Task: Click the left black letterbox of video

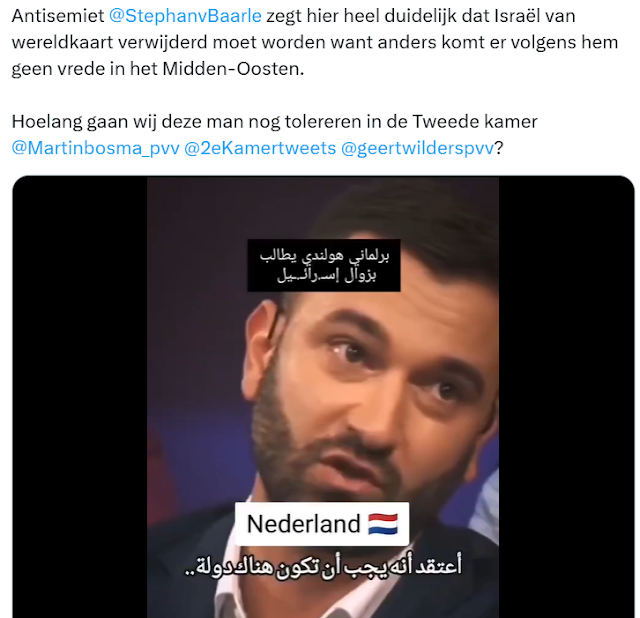Action: pos(80,397)
